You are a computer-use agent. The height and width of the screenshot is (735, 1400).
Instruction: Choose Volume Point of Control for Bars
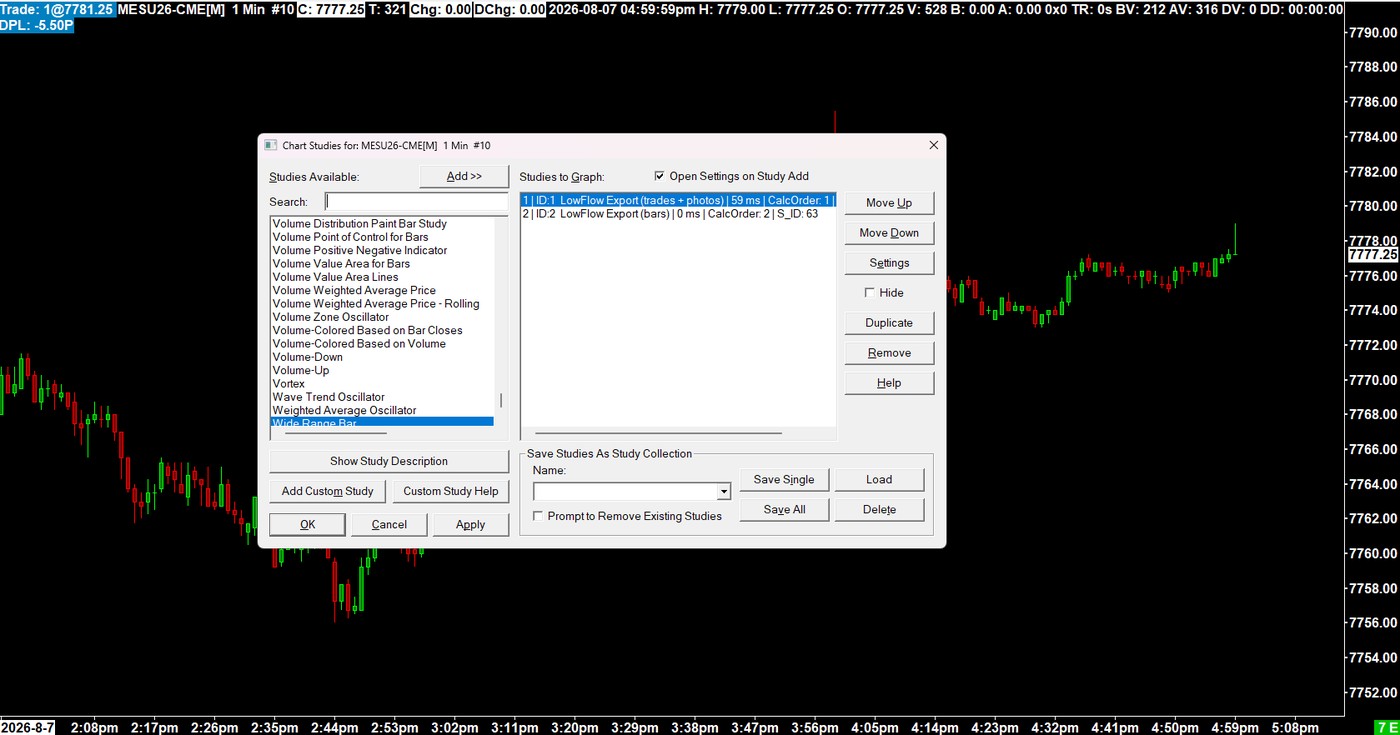382,237
